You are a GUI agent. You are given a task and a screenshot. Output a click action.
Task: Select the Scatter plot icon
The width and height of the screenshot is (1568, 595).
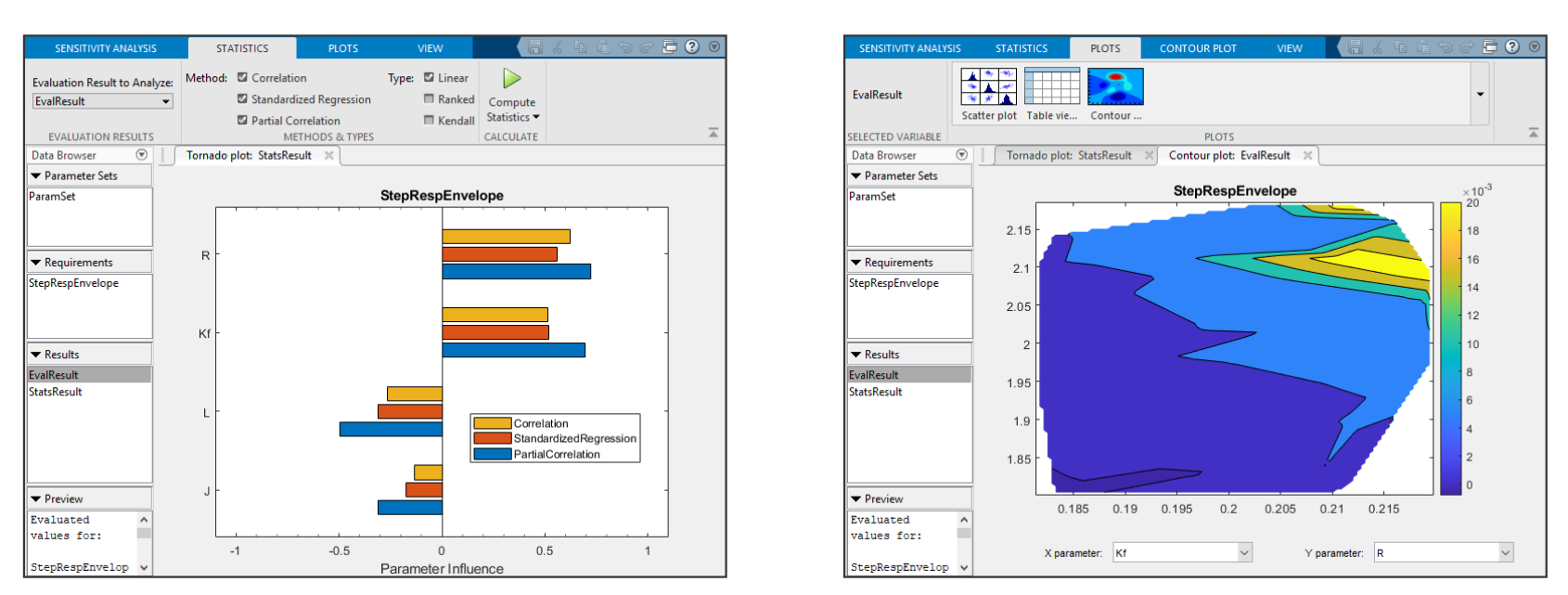pyautogui.click(x=988, y=87)
